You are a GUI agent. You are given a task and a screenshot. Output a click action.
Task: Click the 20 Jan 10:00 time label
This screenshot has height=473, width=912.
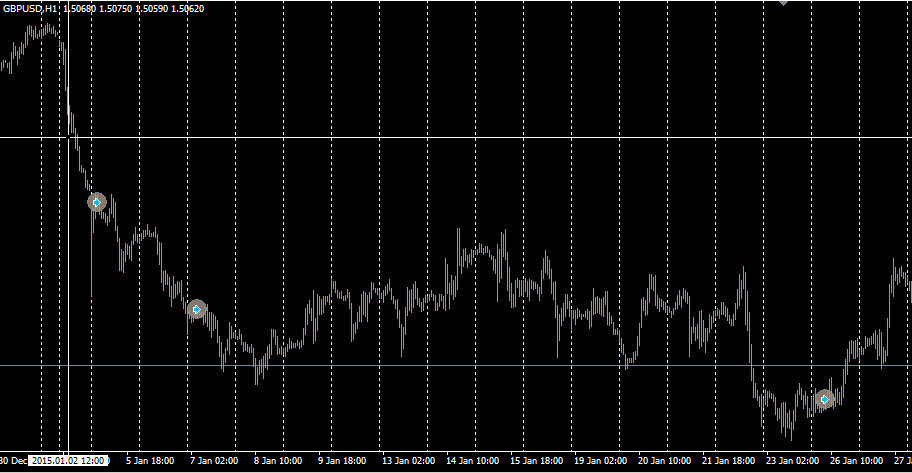664,461
